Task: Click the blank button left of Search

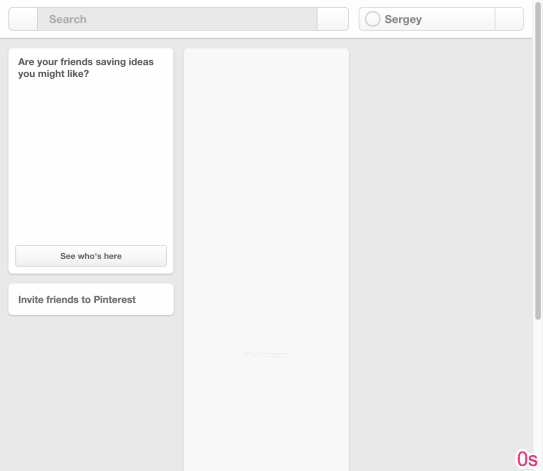Action: coord(23,19)
